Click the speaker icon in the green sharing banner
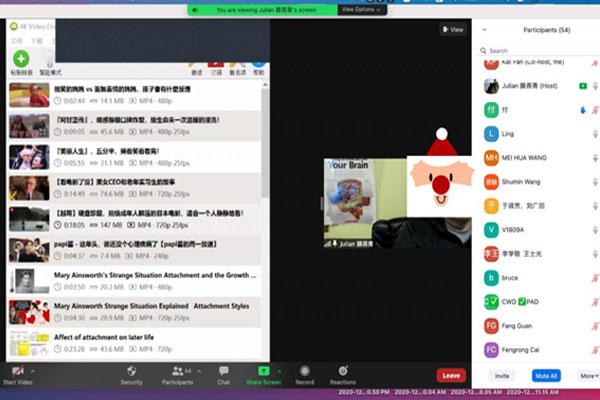 pyautogui.click(x=195, y=10)
